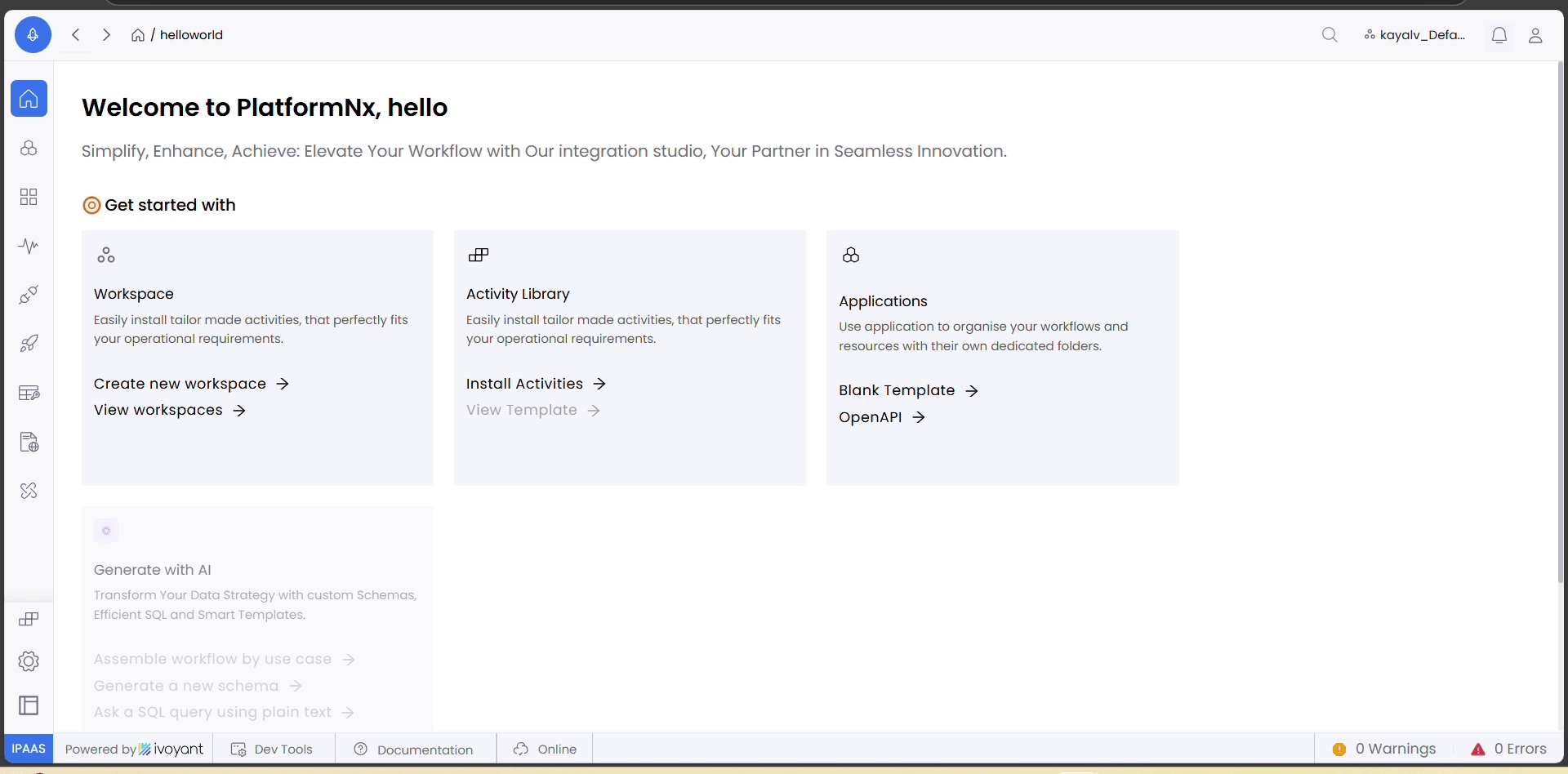This screenshot has width=1568, height=774.
Task: Click the Workspace card icon
Action: coord(106,256)
